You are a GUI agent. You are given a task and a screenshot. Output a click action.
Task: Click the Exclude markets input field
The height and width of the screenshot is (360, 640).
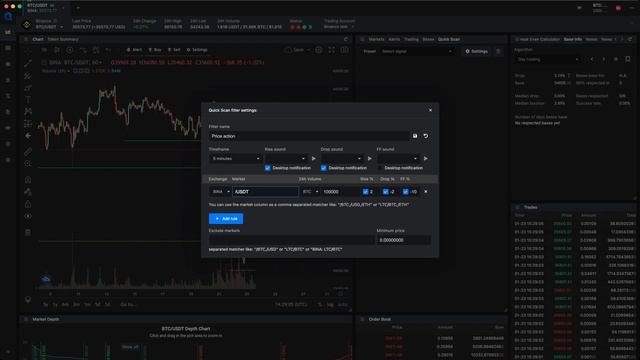291,240
